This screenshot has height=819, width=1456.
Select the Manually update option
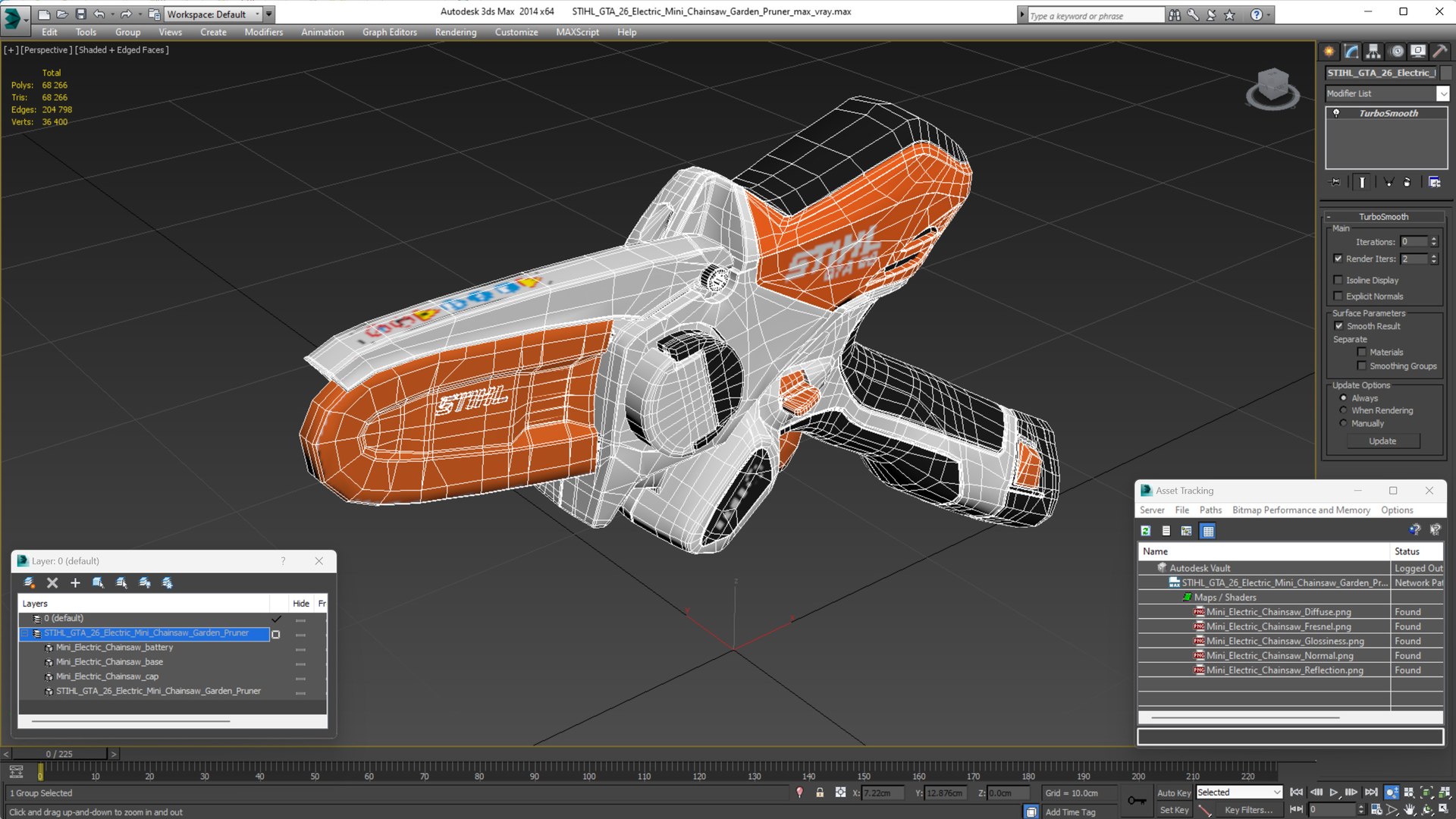pyautogui.click(x=1344, y=423)
